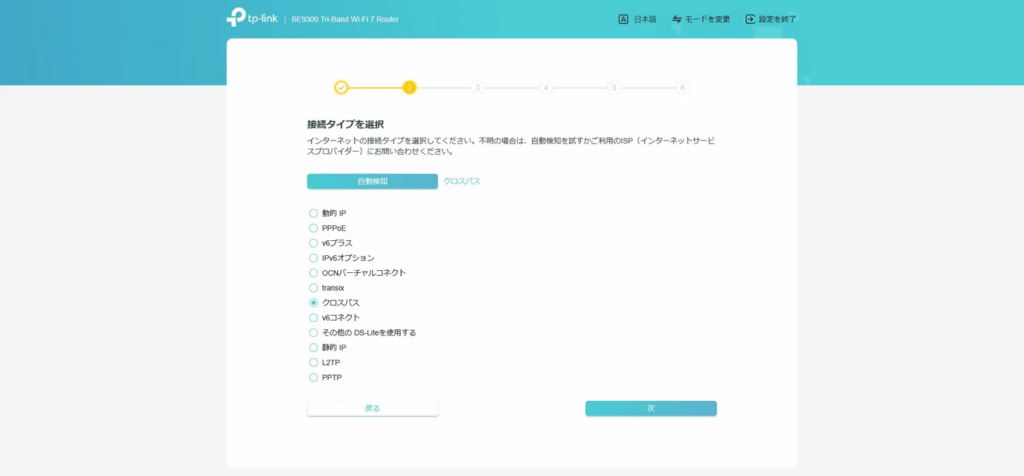Click the step 6 progress circle
This screenshot has height=476, width=1024.
tap(683, 88)
